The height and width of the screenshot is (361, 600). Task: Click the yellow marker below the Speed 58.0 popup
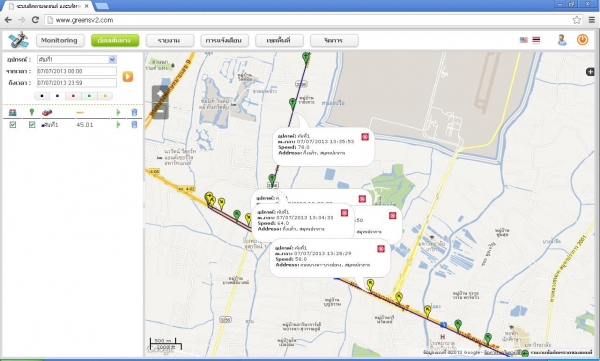370,284
